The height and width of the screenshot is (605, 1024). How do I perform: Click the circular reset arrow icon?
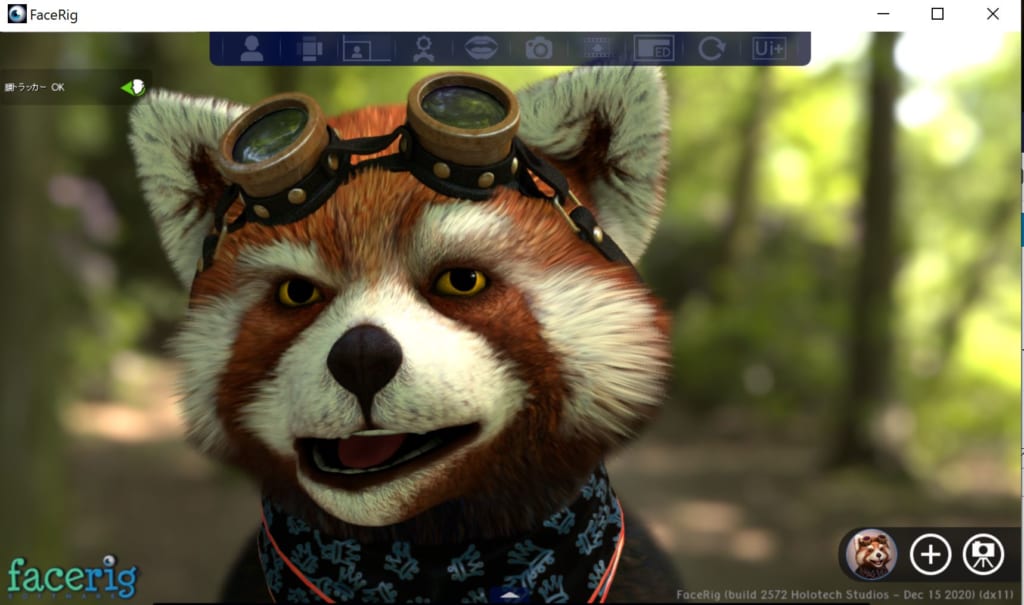[x=711, y=49]
